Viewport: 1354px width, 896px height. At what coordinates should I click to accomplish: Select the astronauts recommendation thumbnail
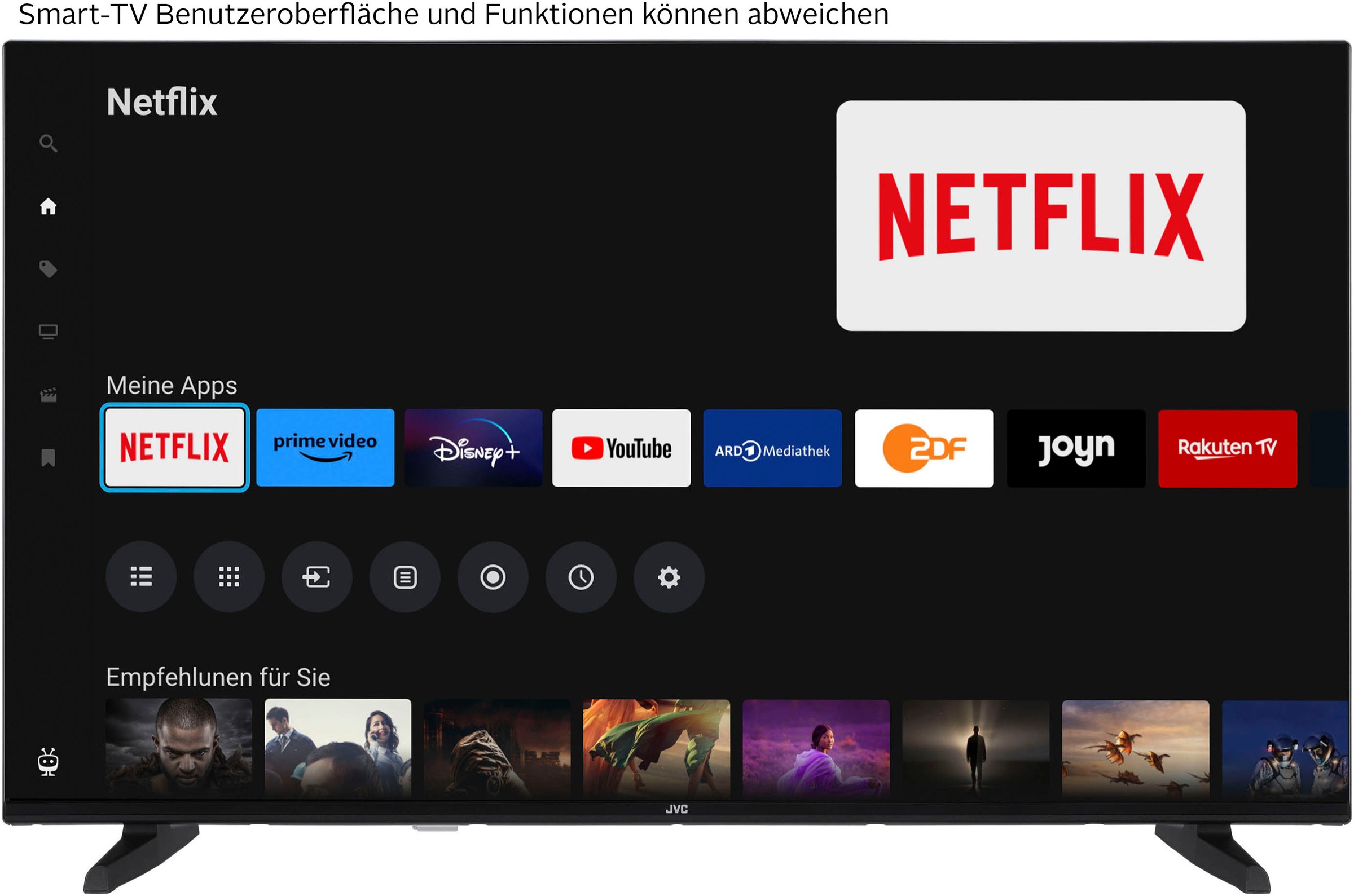pos(1286,750)
